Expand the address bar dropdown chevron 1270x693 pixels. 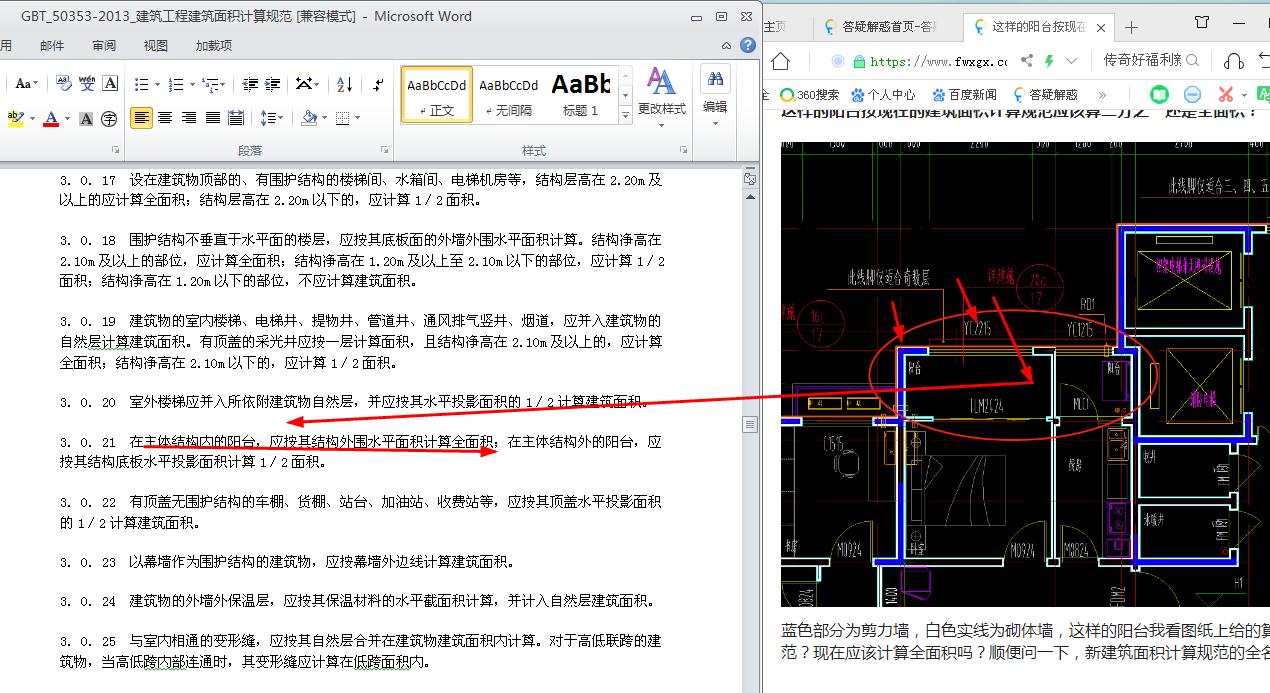pos(1072,61)
